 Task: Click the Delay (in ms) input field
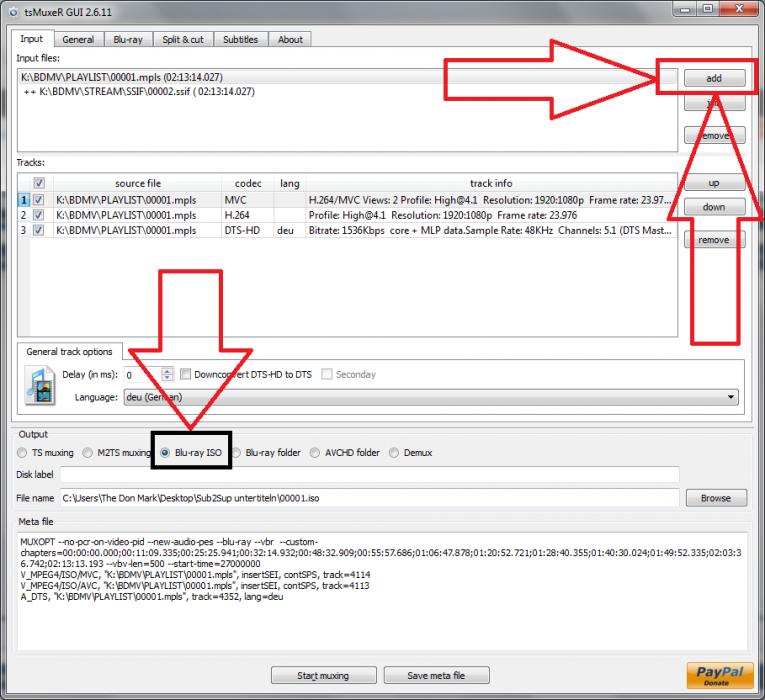[142, 375]
